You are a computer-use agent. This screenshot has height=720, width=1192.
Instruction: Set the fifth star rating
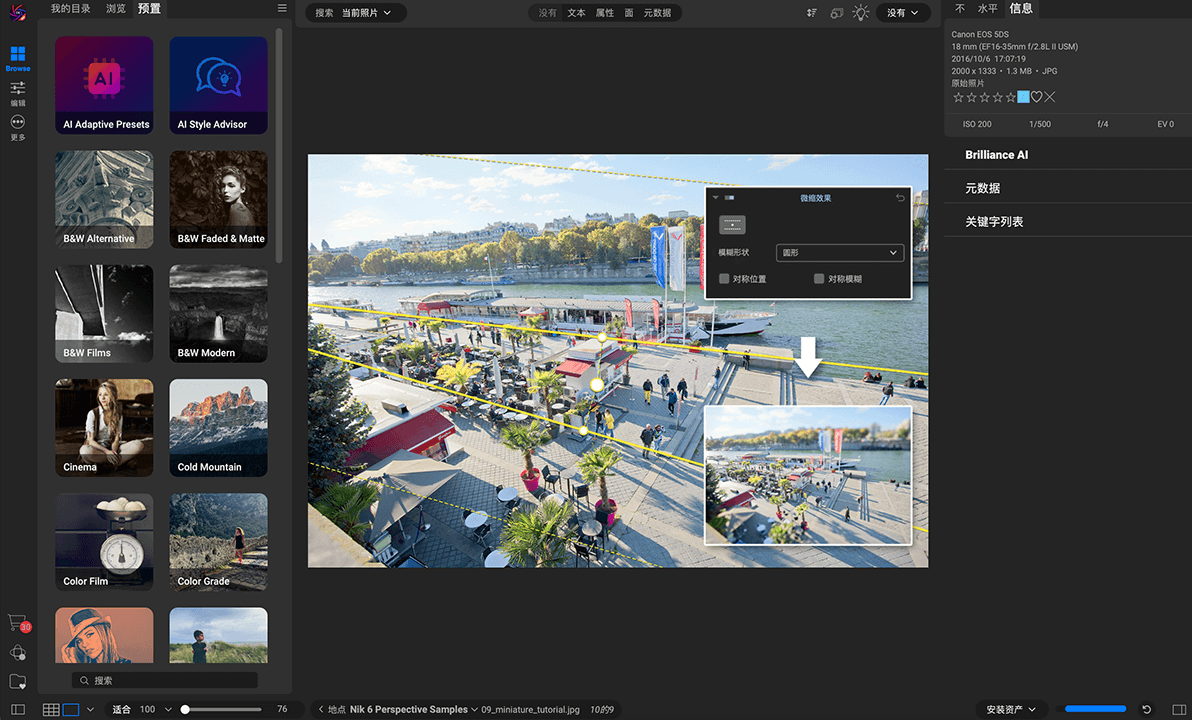[1011, 97]
